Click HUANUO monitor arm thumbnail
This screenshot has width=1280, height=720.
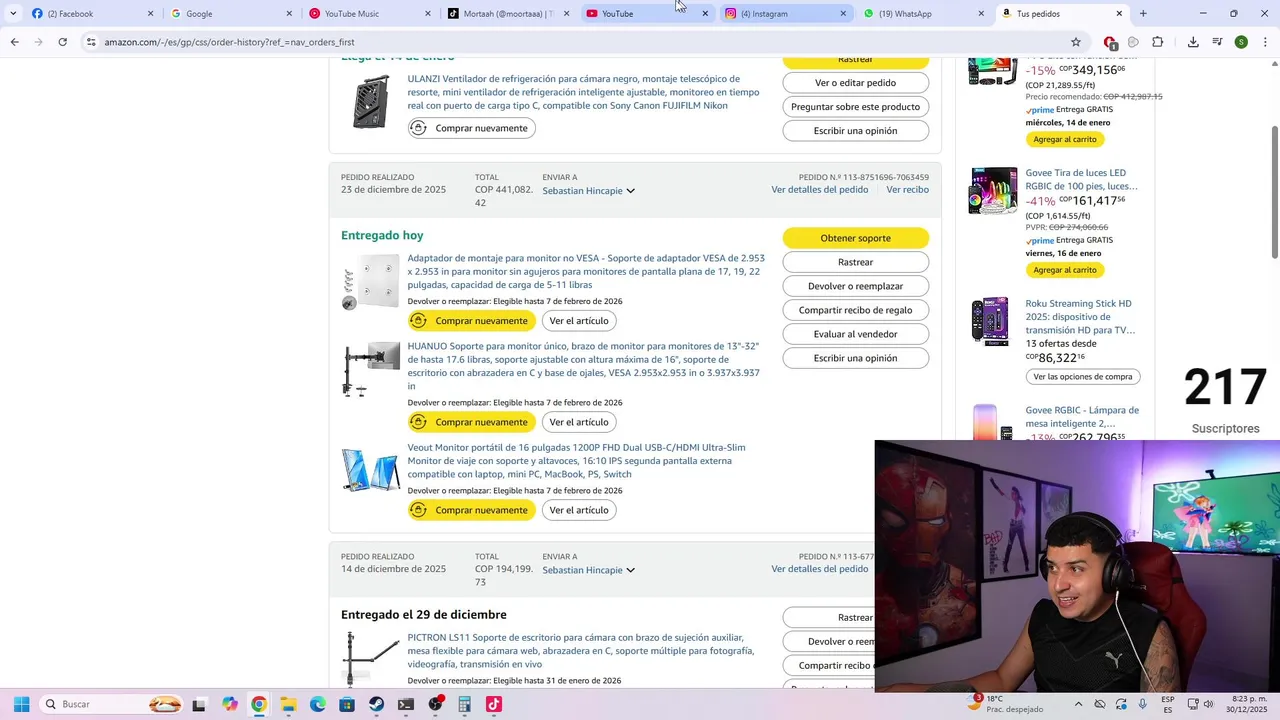(371, 369)
